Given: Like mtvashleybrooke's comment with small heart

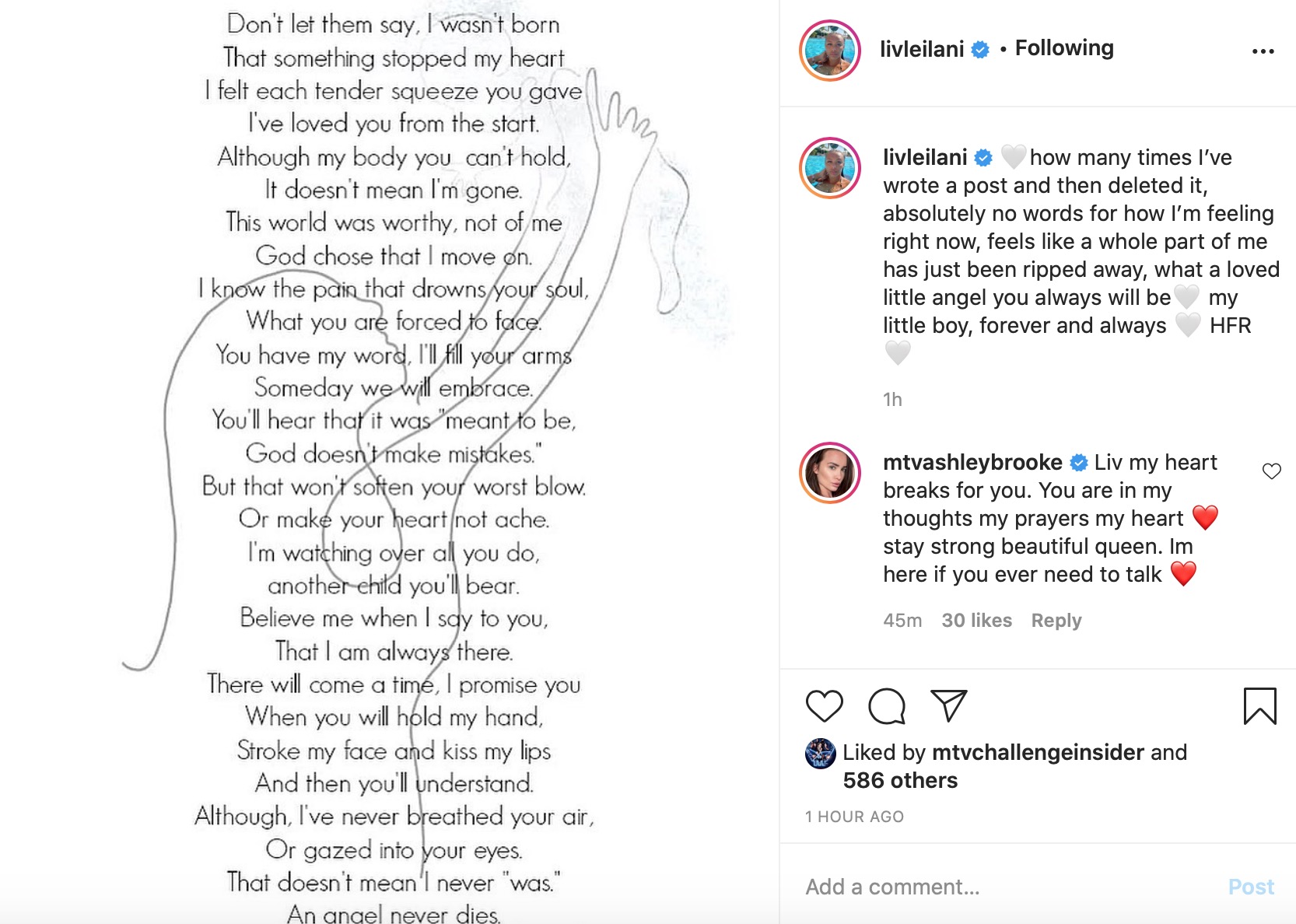Looking at the screenshot, I should point(1271,471).
